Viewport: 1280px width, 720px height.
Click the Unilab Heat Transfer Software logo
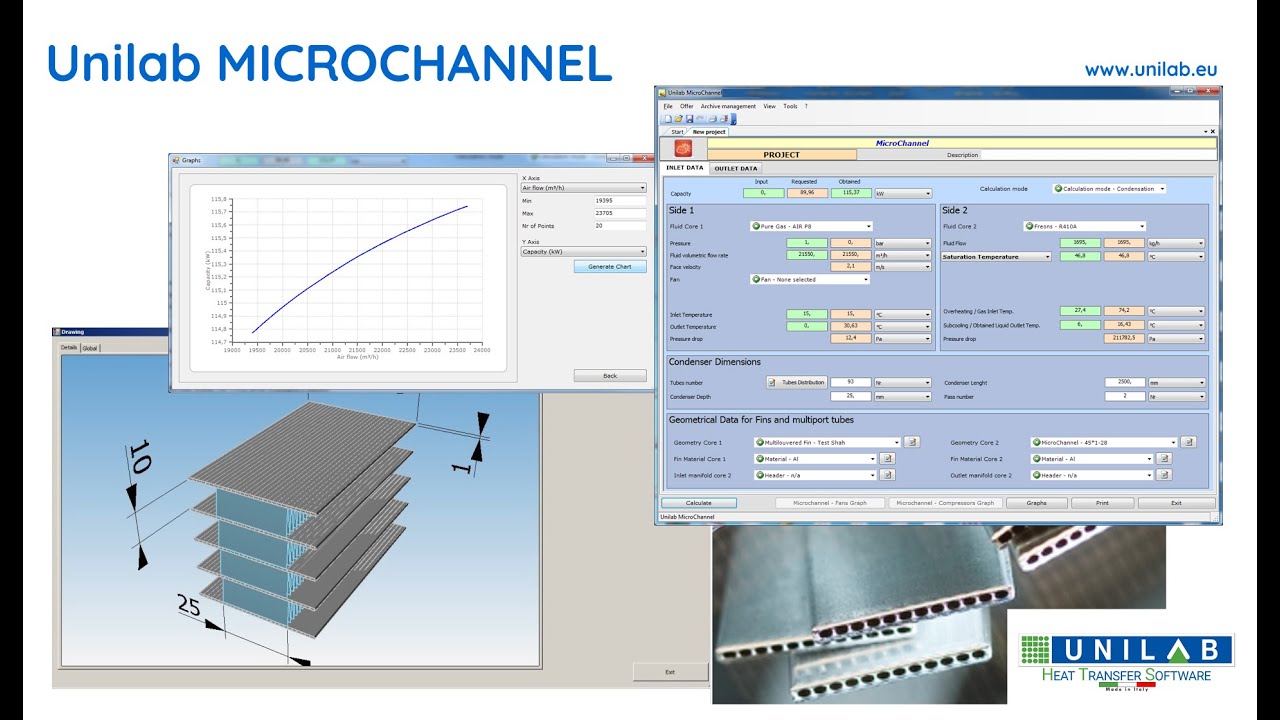(x=1127, y=660)
